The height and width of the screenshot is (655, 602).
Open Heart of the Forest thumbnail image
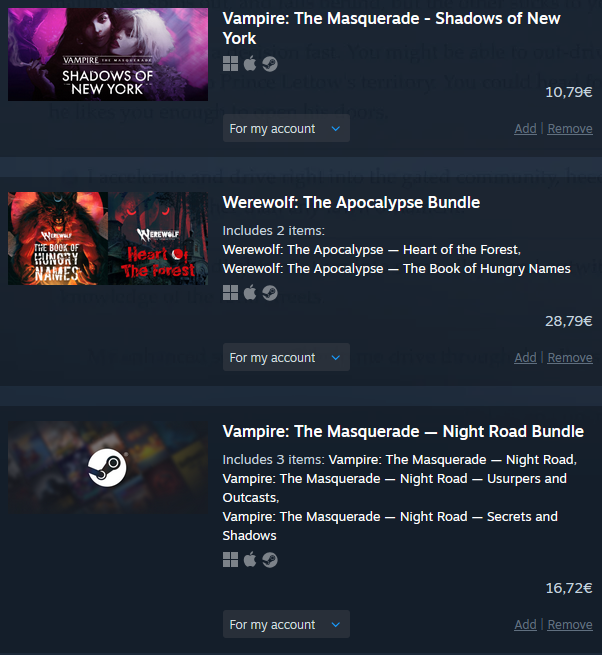pos(158,239)
